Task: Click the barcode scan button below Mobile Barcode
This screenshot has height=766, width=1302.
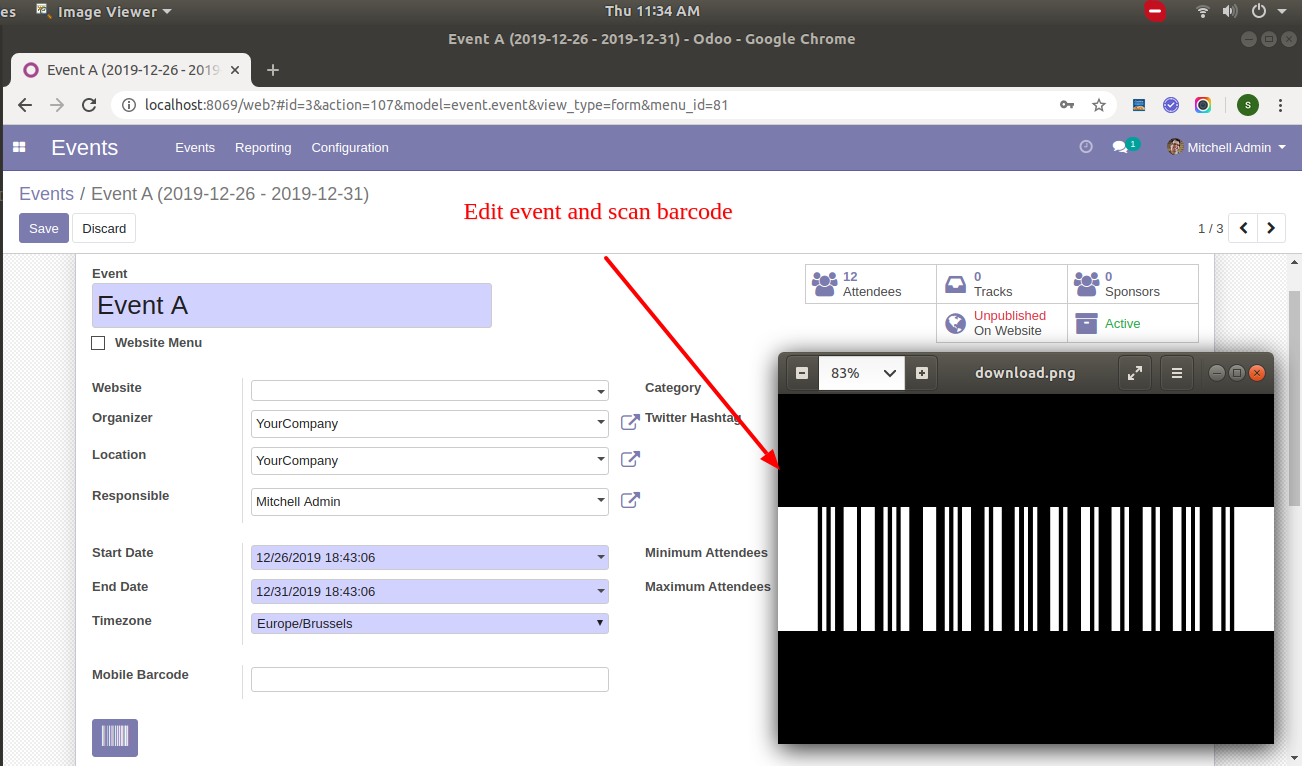Action: 115,738
